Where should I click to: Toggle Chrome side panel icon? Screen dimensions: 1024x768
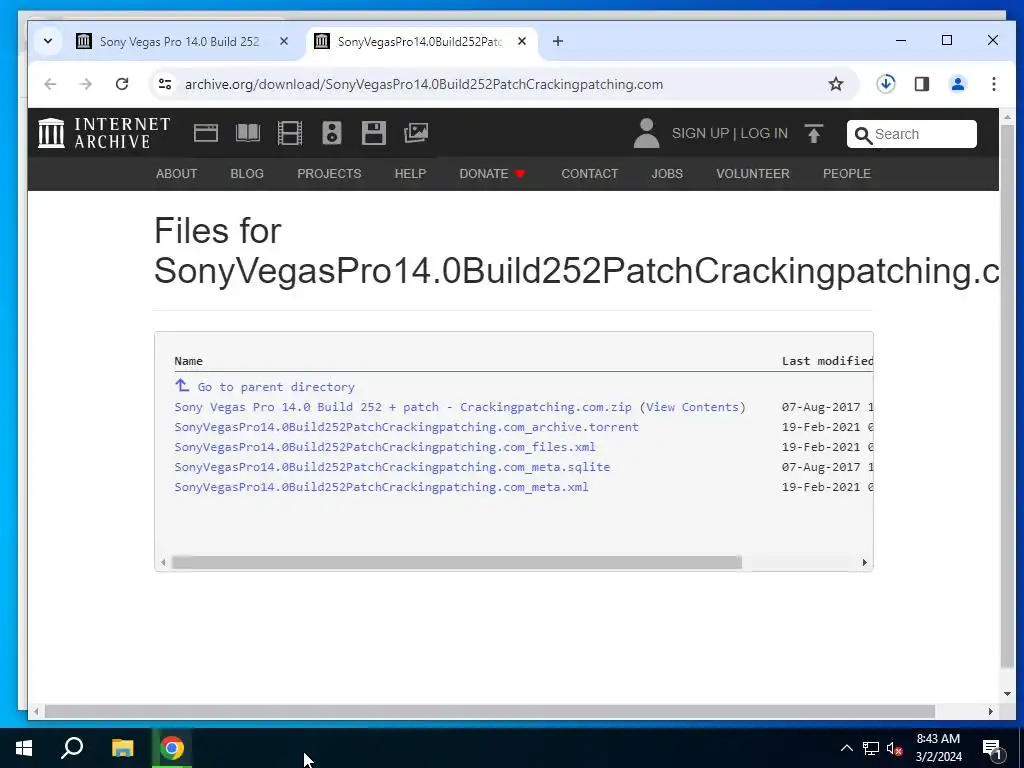(x=921, y=84)
